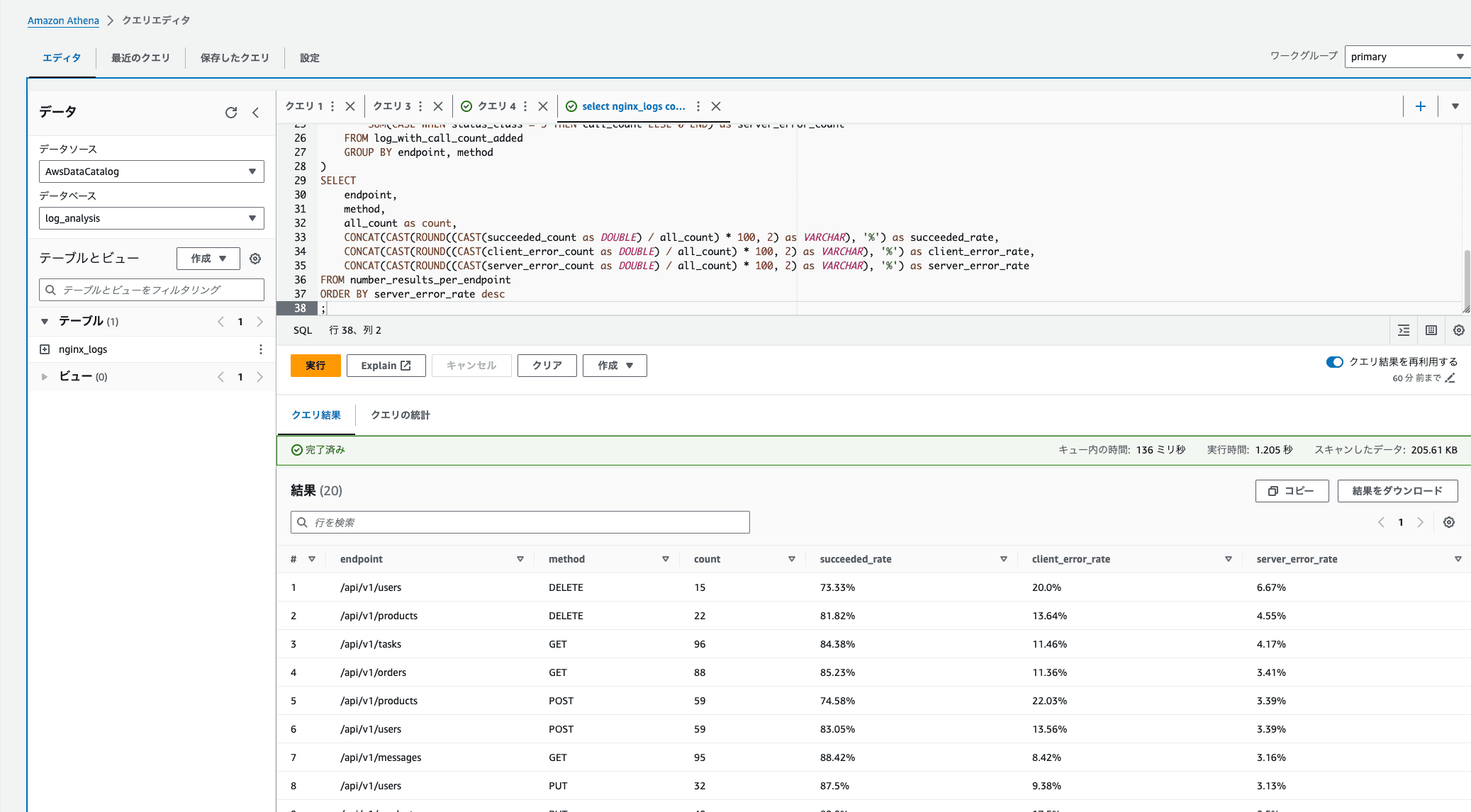
Task: Open results table preferences gear
Action: [x=1449, y=522]
